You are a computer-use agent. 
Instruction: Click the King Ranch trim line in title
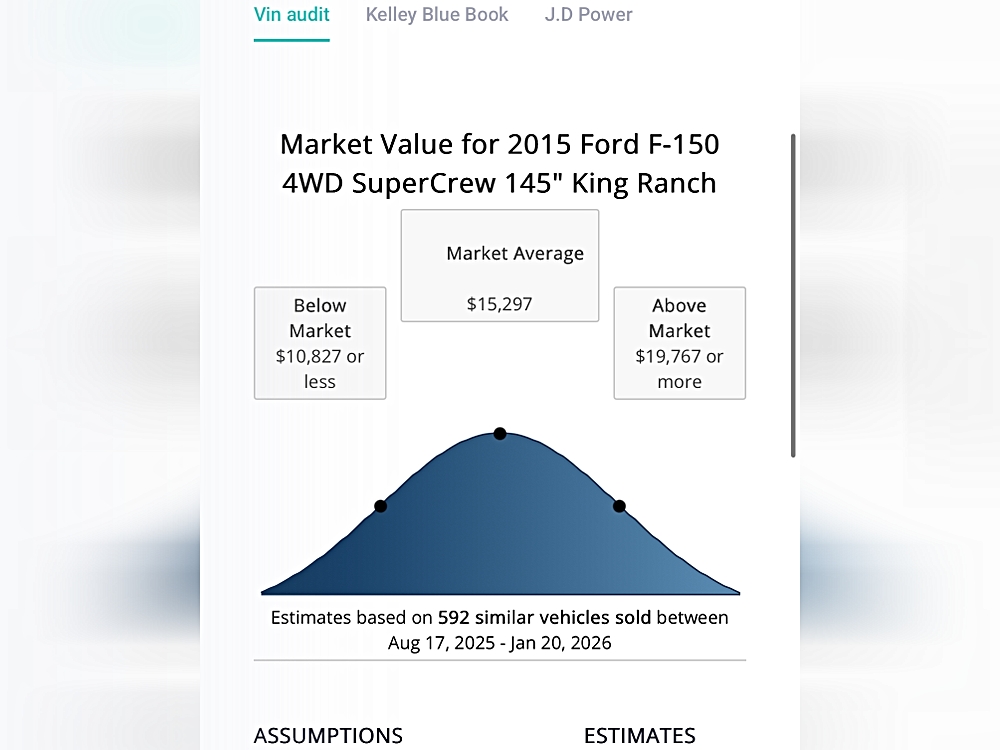(x=499, y=183)
